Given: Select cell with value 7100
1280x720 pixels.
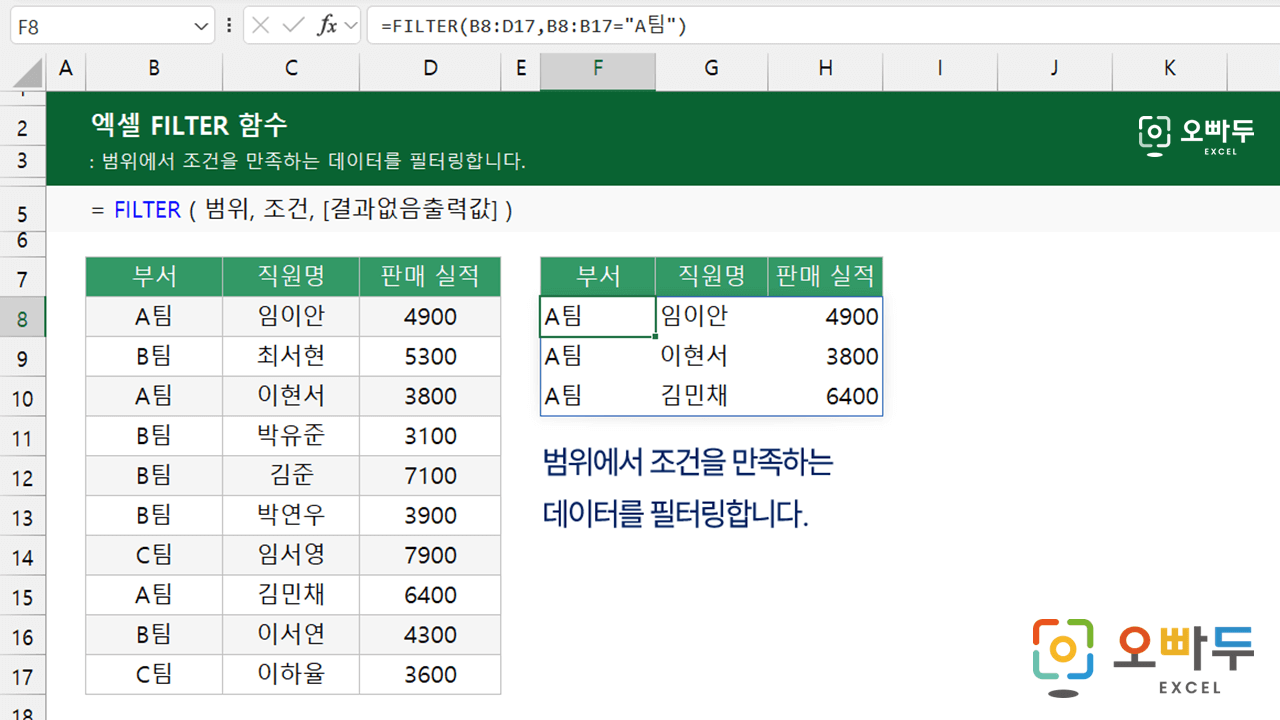Looking at the screenshot, I should point(430,476).
